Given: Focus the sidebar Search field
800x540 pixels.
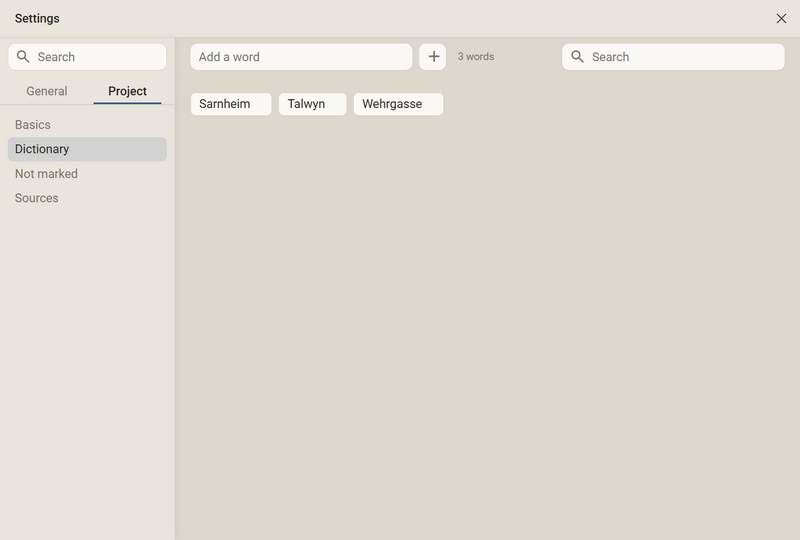Looking at the screenshot, I should (x=87, y=57).
